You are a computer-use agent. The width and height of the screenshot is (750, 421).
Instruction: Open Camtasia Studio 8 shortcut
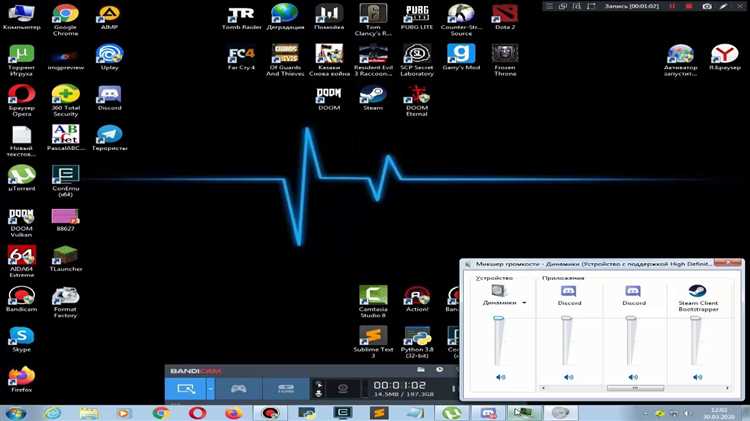[373, 302]
